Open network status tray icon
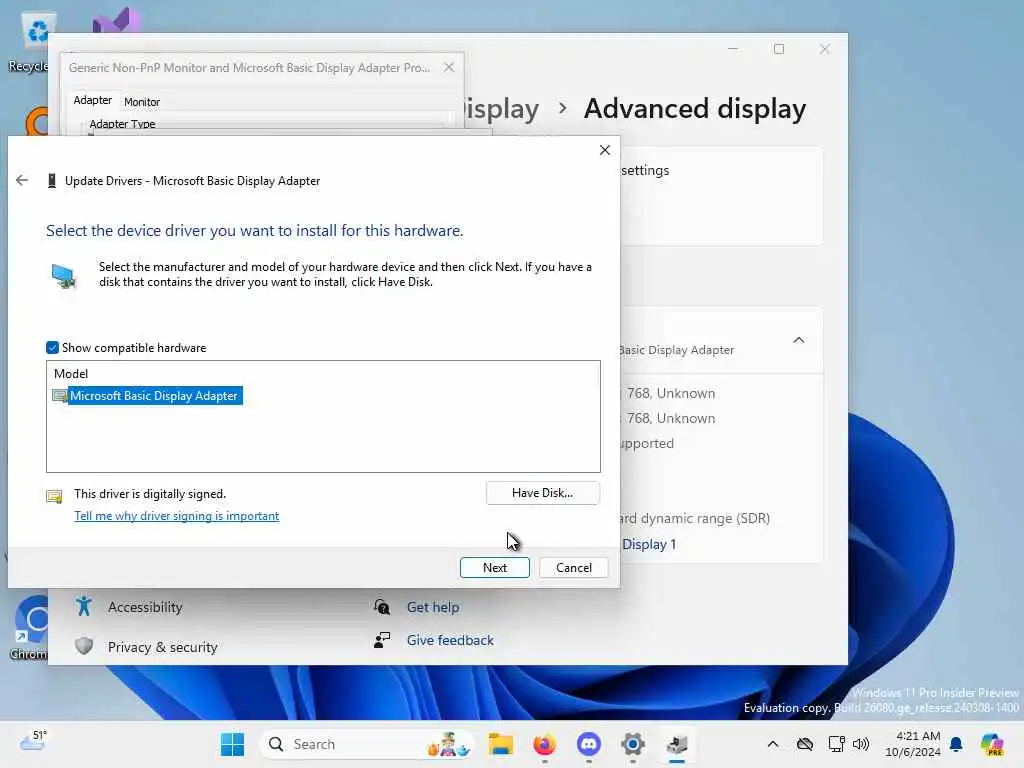The height and width of the screenshot is (768, 1024). click(836, 744)
